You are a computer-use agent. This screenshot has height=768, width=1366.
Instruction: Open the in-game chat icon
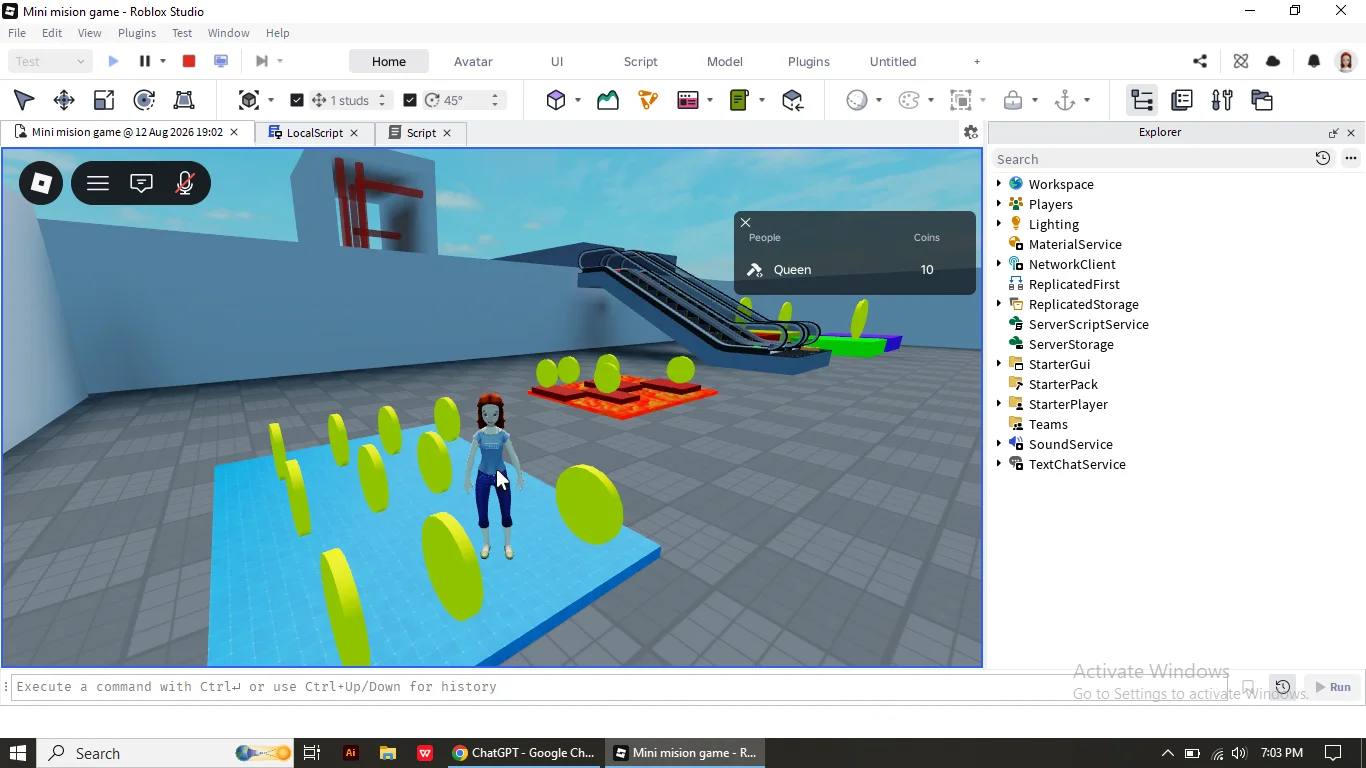click(142, 183)
